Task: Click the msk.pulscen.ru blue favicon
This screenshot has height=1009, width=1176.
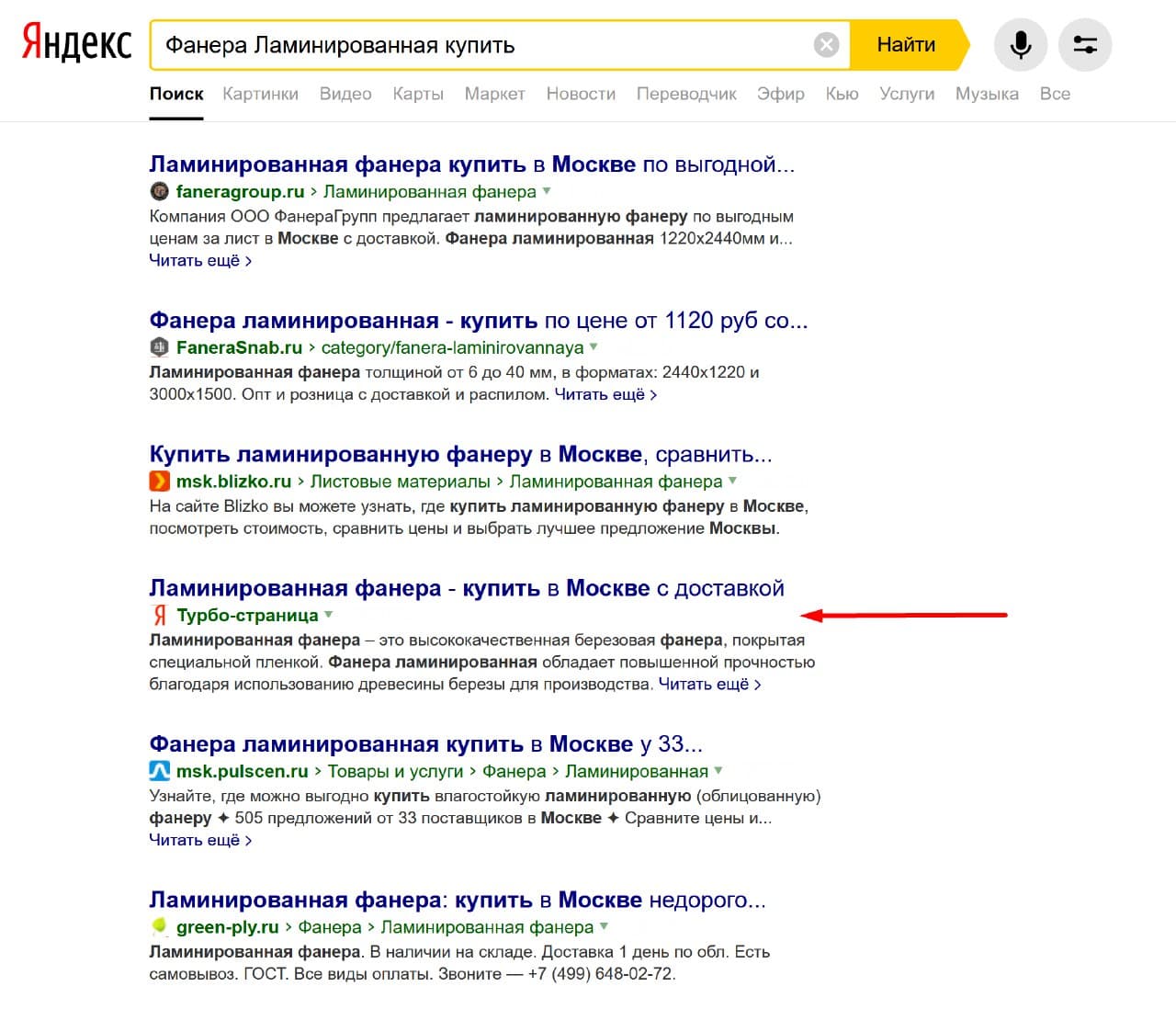Action: pos(159,771)
